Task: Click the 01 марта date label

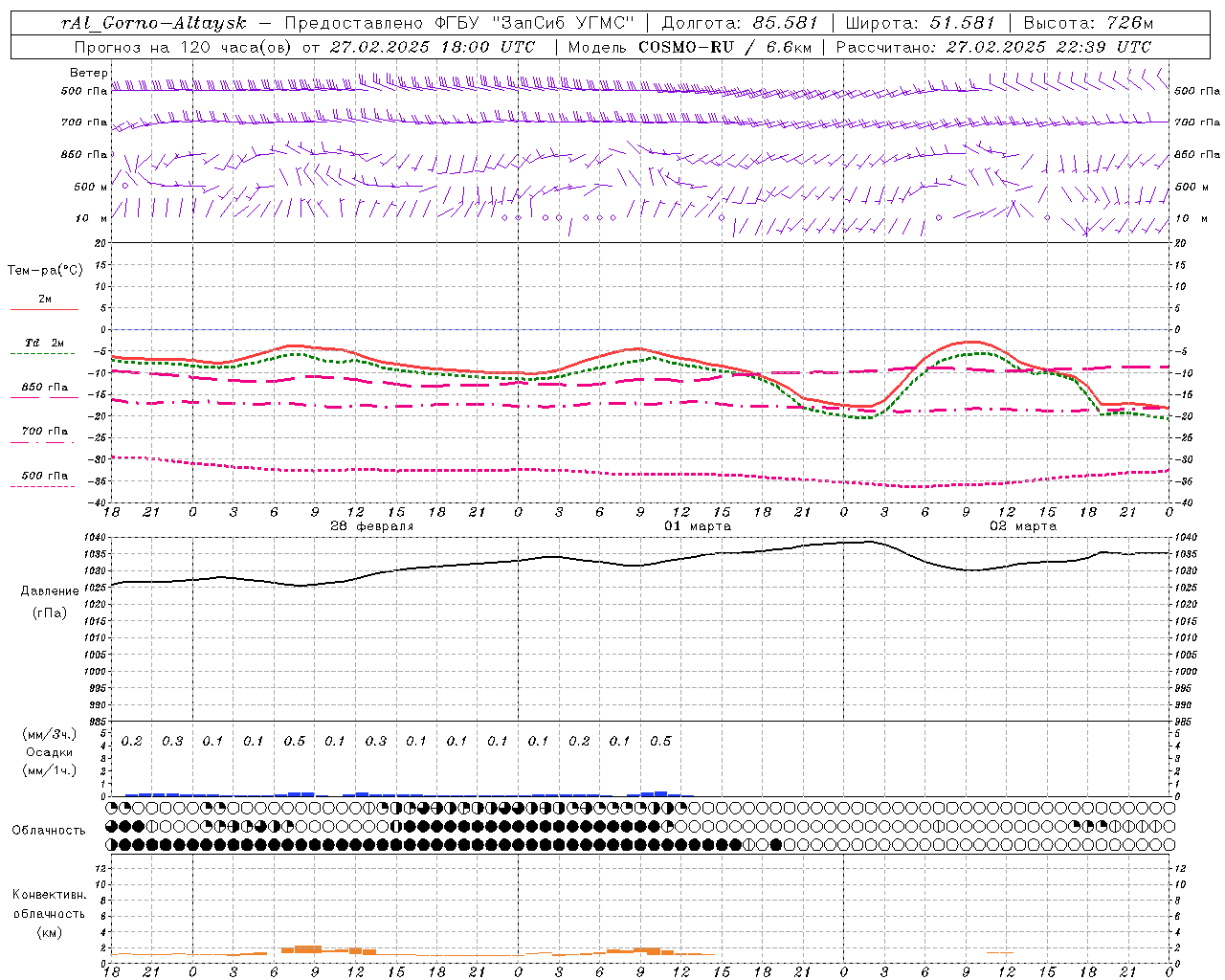Action: [x=698, y=526]
